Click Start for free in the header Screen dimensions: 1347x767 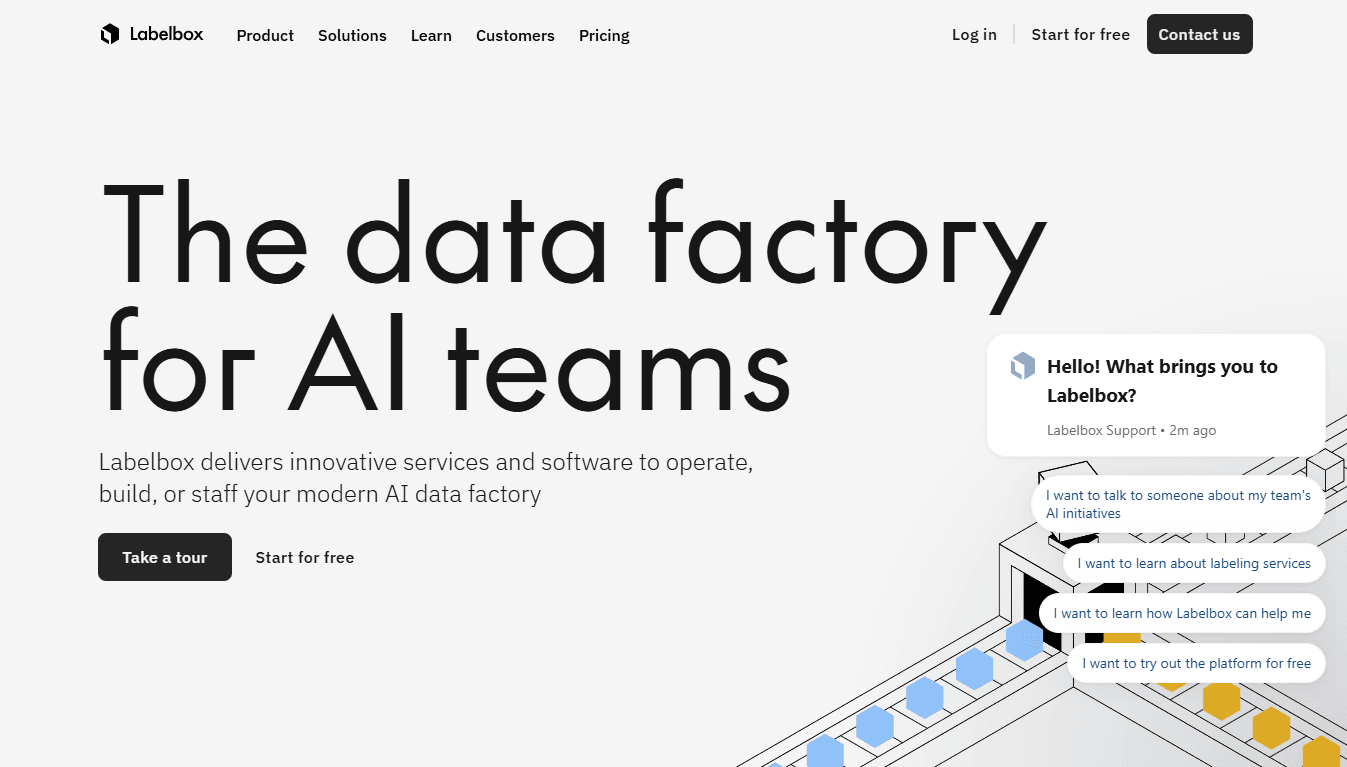click(x=1080, y=35)
